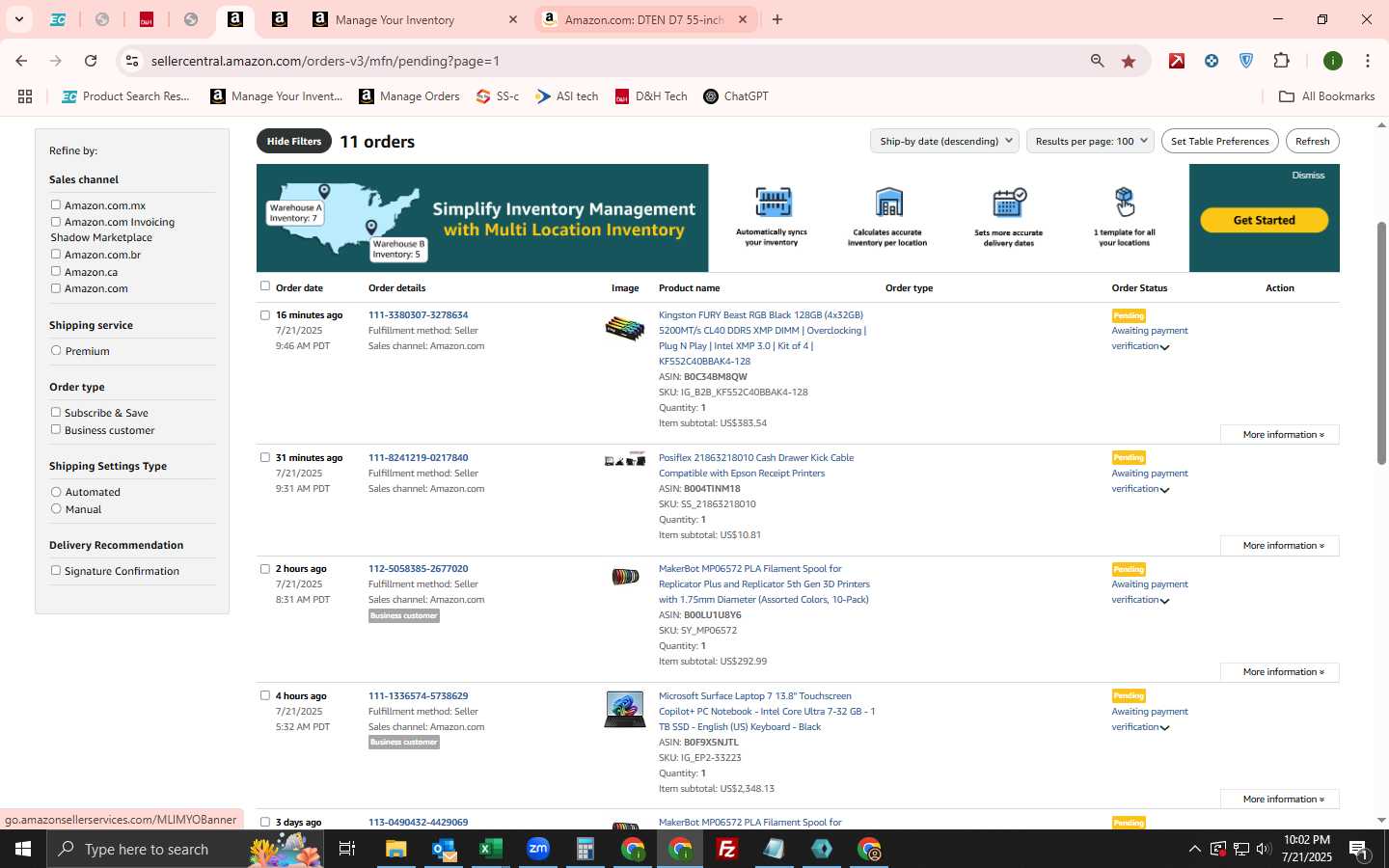
Task: Click the Get Started button
Action: [1264, 220]
